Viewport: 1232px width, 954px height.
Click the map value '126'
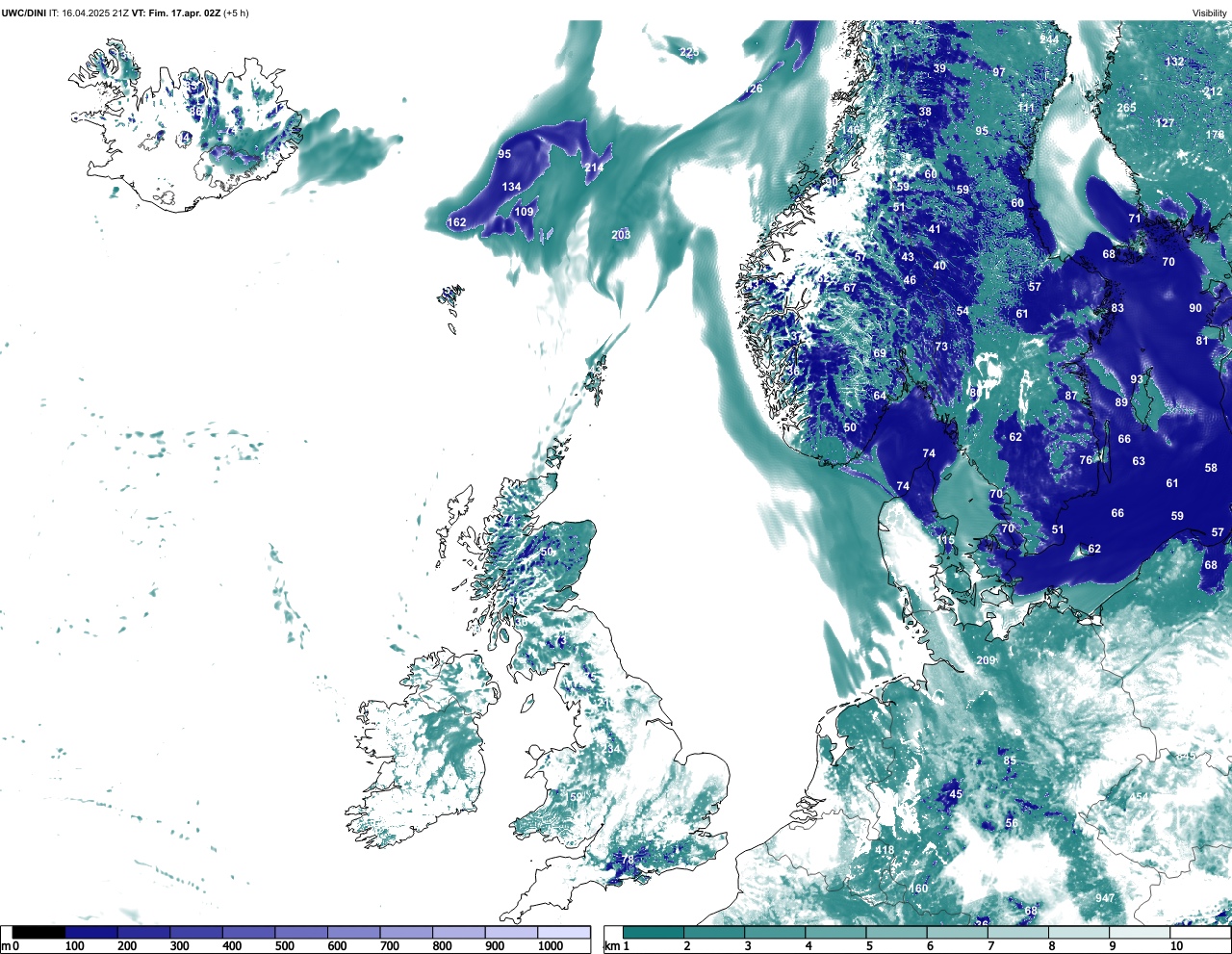pos(753,89)
